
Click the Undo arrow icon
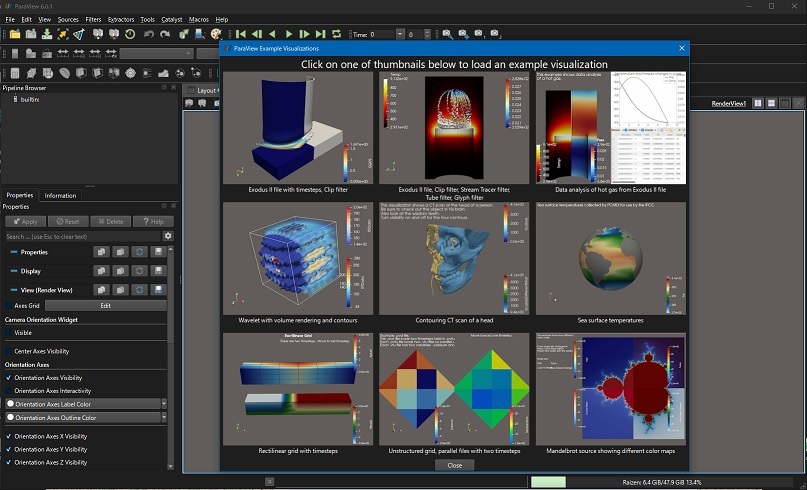click(148, 34)
